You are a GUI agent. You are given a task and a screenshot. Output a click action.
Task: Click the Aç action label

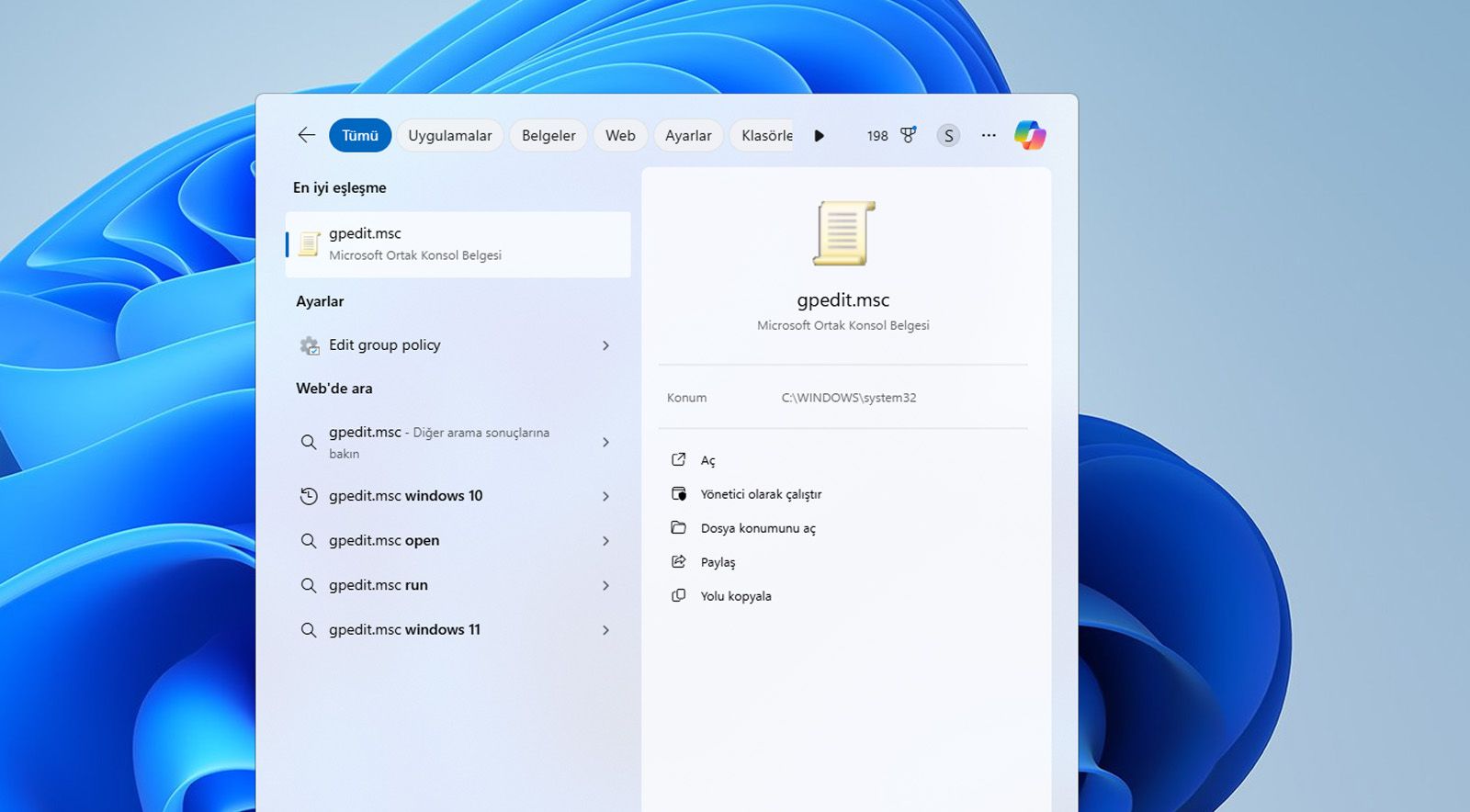[x=707, y=460]
